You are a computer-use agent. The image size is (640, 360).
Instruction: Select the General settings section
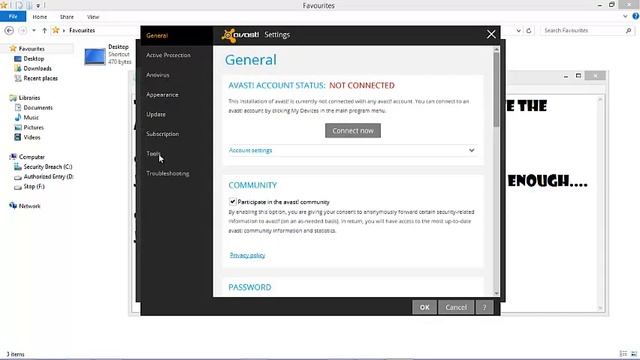157,36
